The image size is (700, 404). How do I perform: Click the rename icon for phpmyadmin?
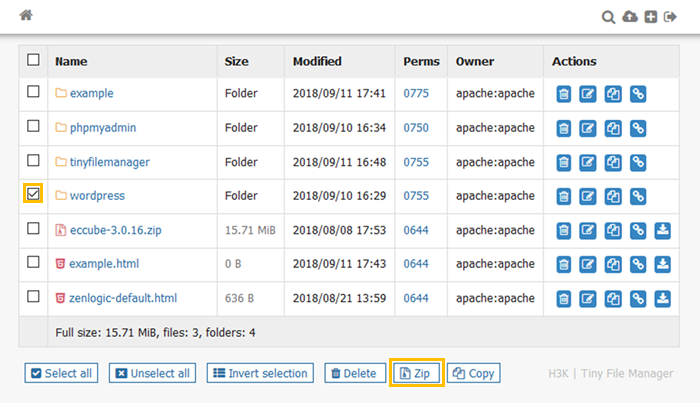coord(589,128)
